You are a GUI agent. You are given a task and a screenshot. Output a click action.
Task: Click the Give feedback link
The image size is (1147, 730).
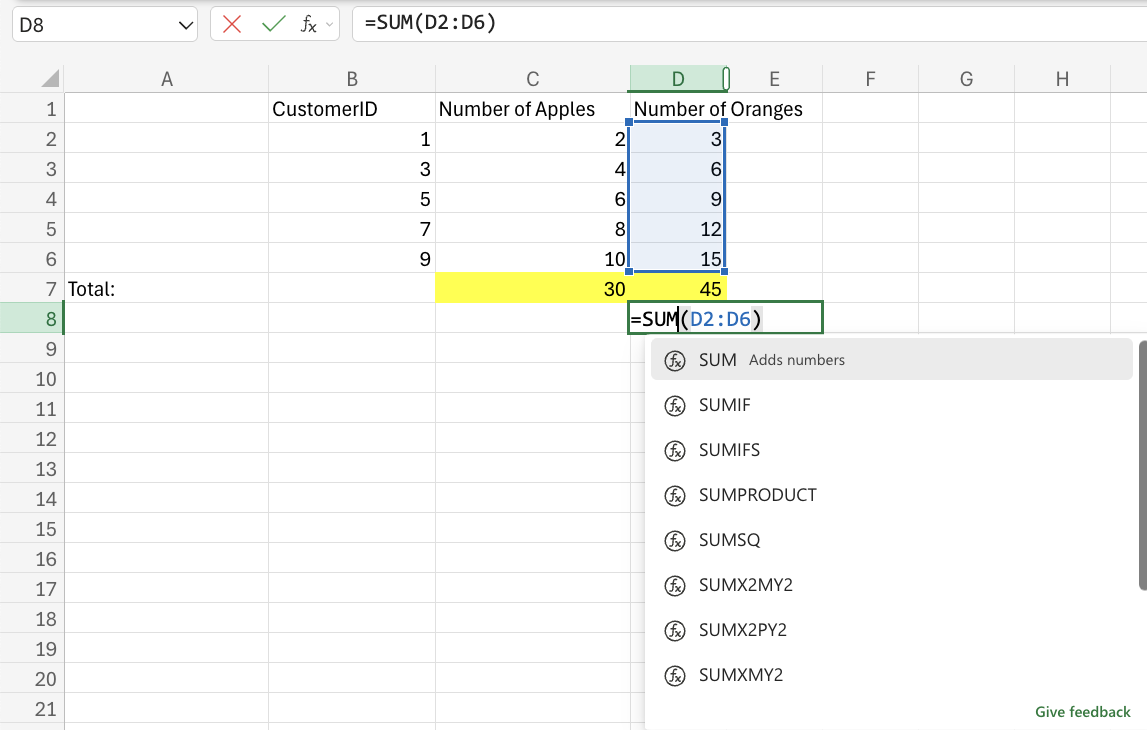tap(1082, 711)
